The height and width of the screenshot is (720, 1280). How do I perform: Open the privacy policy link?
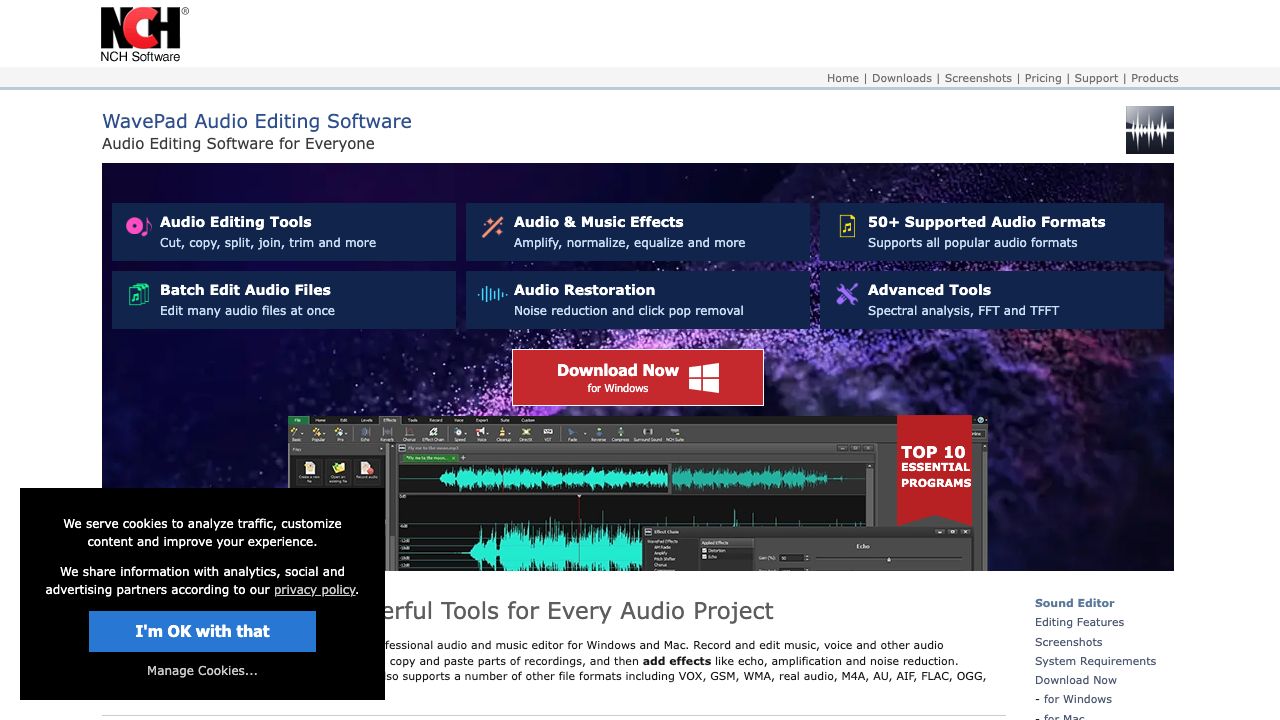tap(315, 590)
